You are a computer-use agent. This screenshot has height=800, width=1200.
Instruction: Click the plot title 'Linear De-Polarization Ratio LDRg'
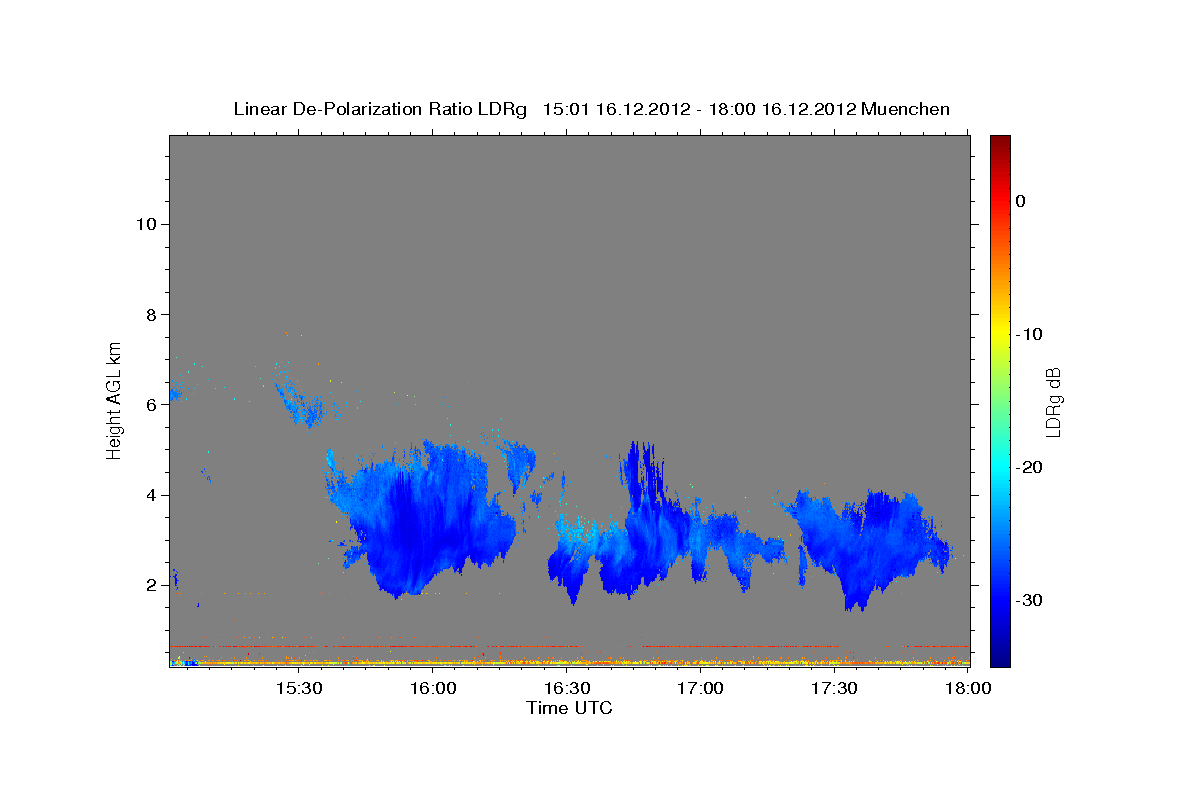(x=379, y=109)
